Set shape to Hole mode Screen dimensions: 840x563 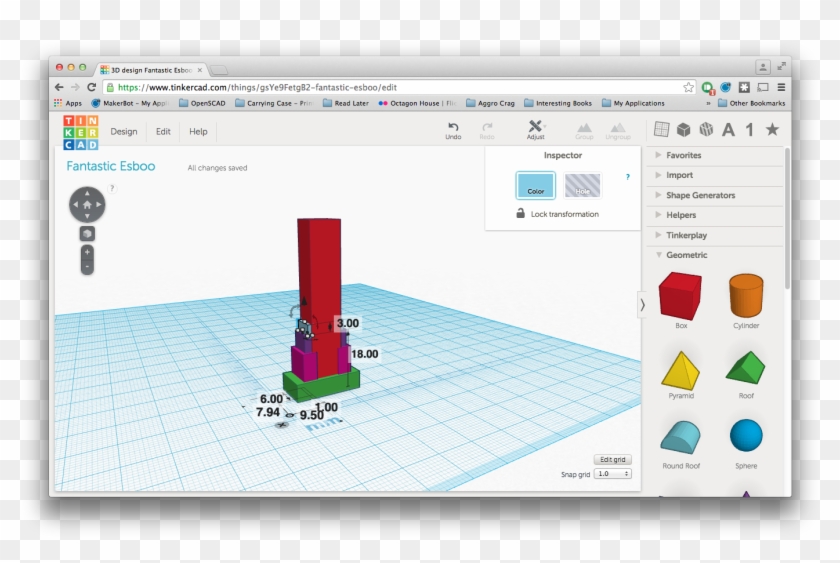point(582,185)
